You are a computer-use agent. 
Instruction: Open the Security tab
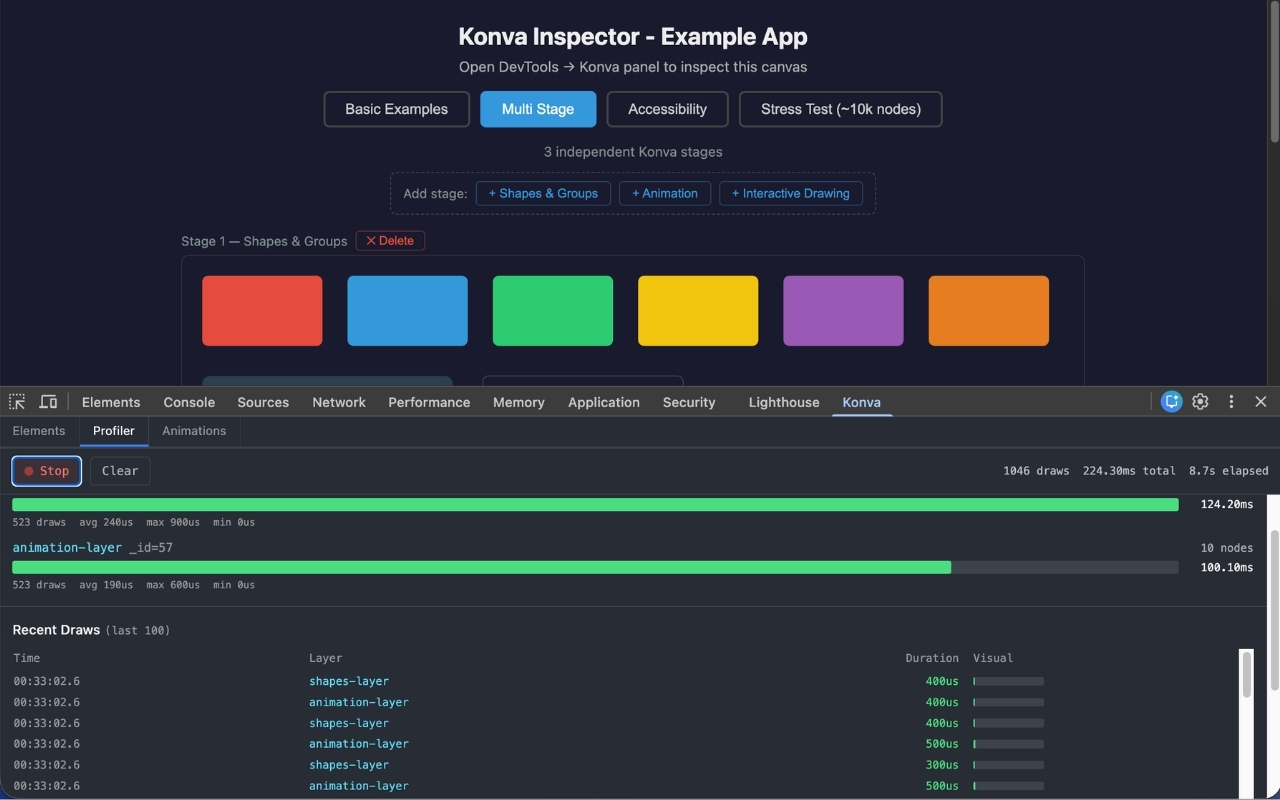(689, 402)
